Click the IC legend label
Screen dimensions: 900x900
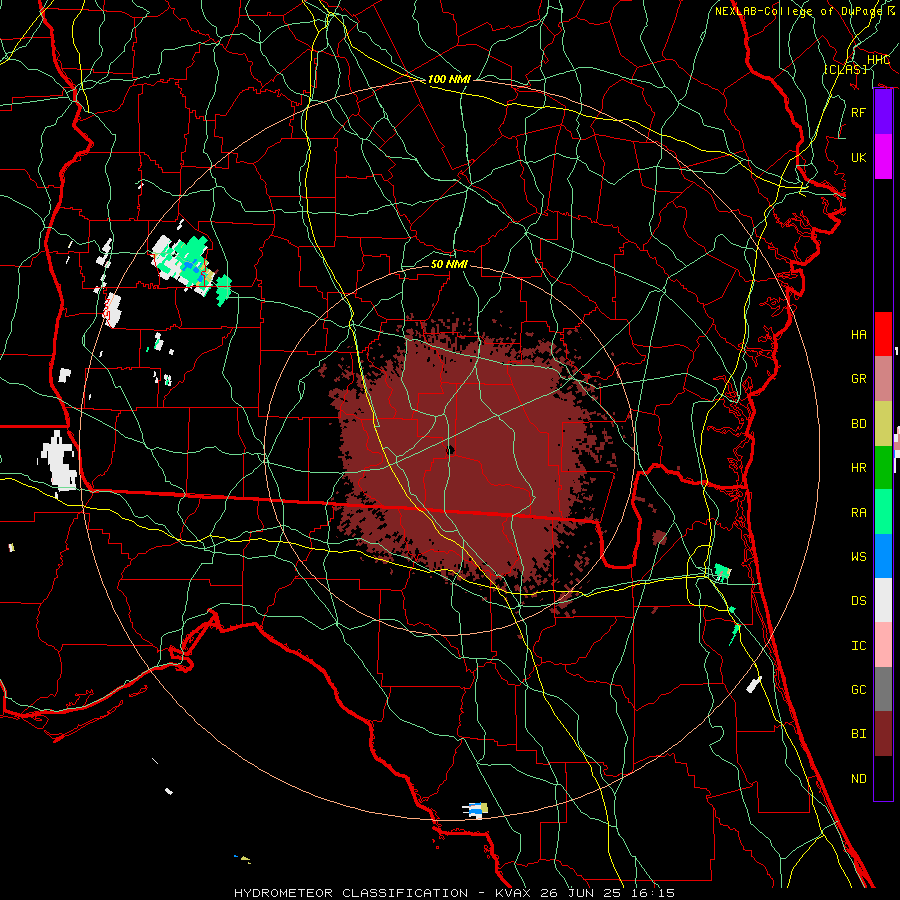coord(858,645)
